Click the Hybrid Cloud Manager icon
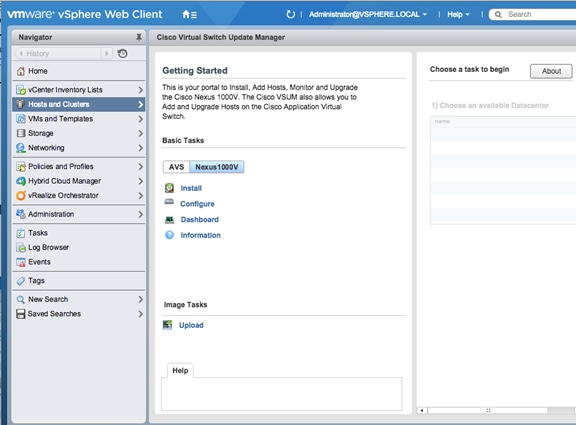This screenshot has height=425, width=576. [21, 181]
